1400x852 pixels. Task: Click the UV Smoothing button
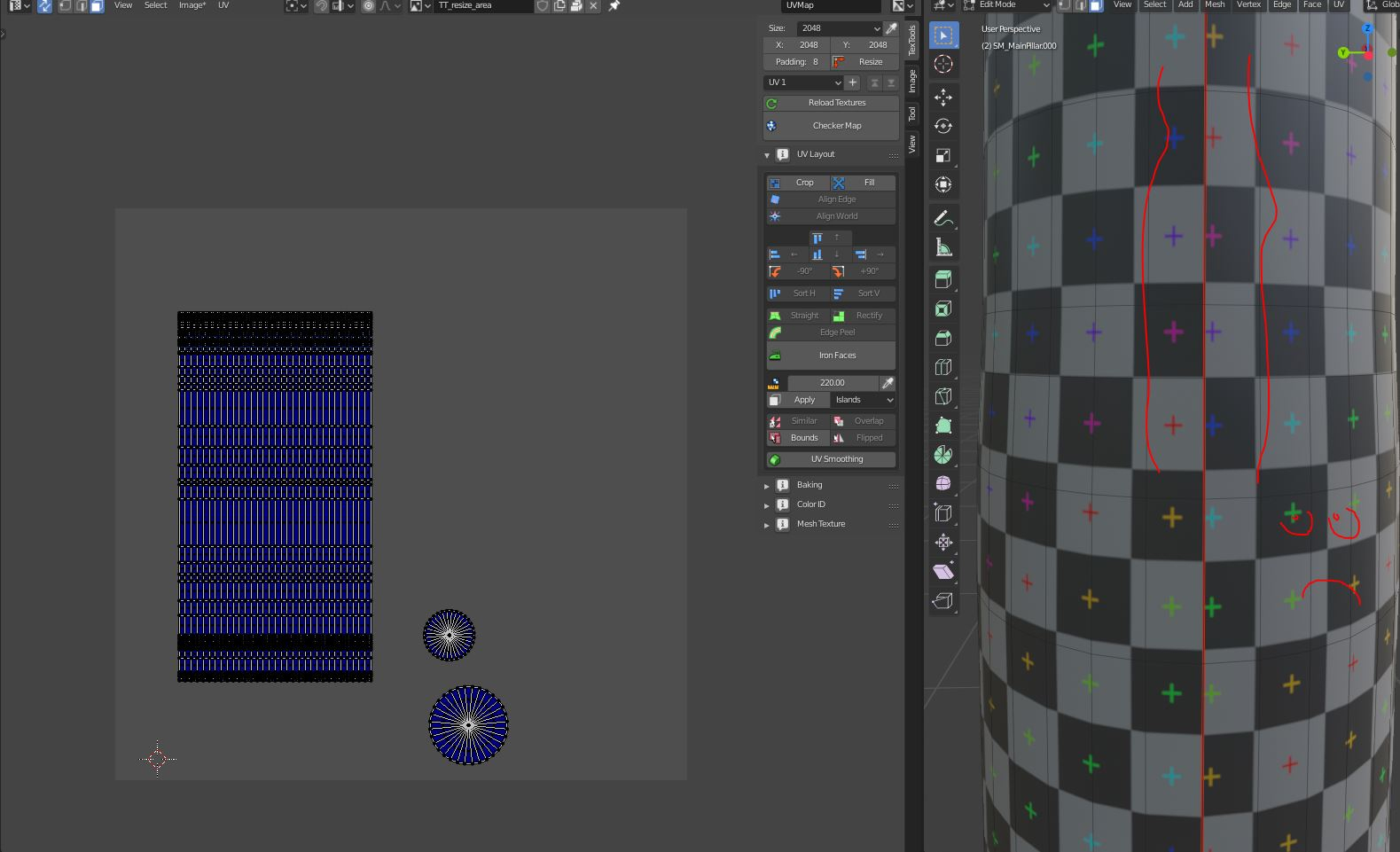[831, 459]
